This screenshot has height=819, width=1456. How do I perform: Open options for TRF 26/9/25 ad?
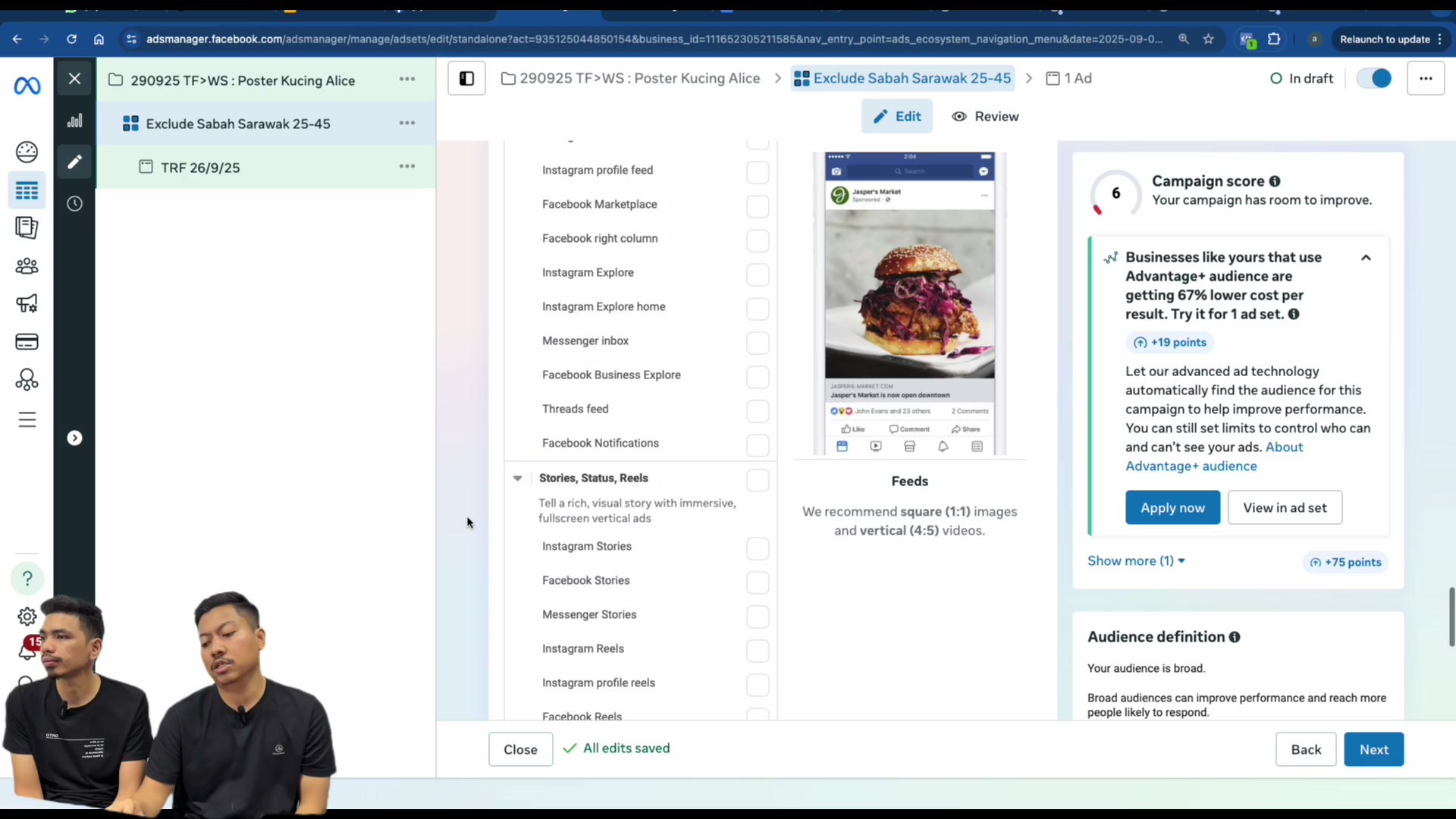(407, 166)
